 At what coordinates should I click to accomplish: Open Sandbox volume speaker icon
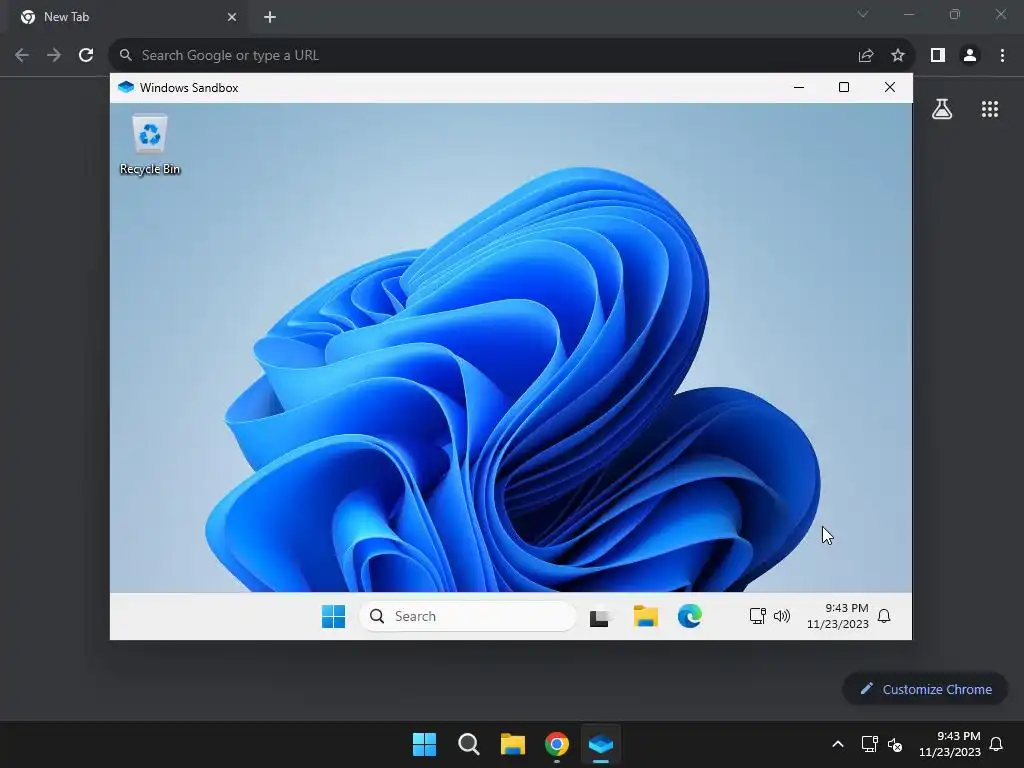point(782,616)
